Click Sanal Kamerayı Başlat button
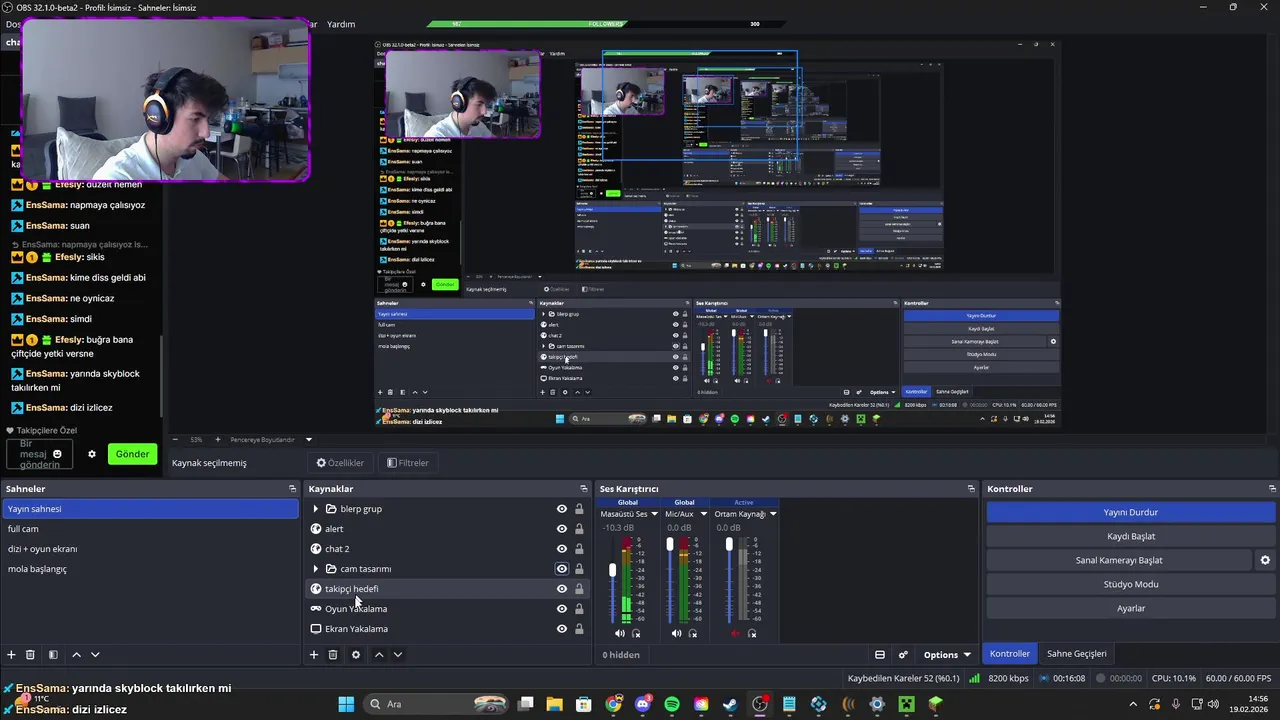Screen dimensions: 1280x720 pos(1119,560)
